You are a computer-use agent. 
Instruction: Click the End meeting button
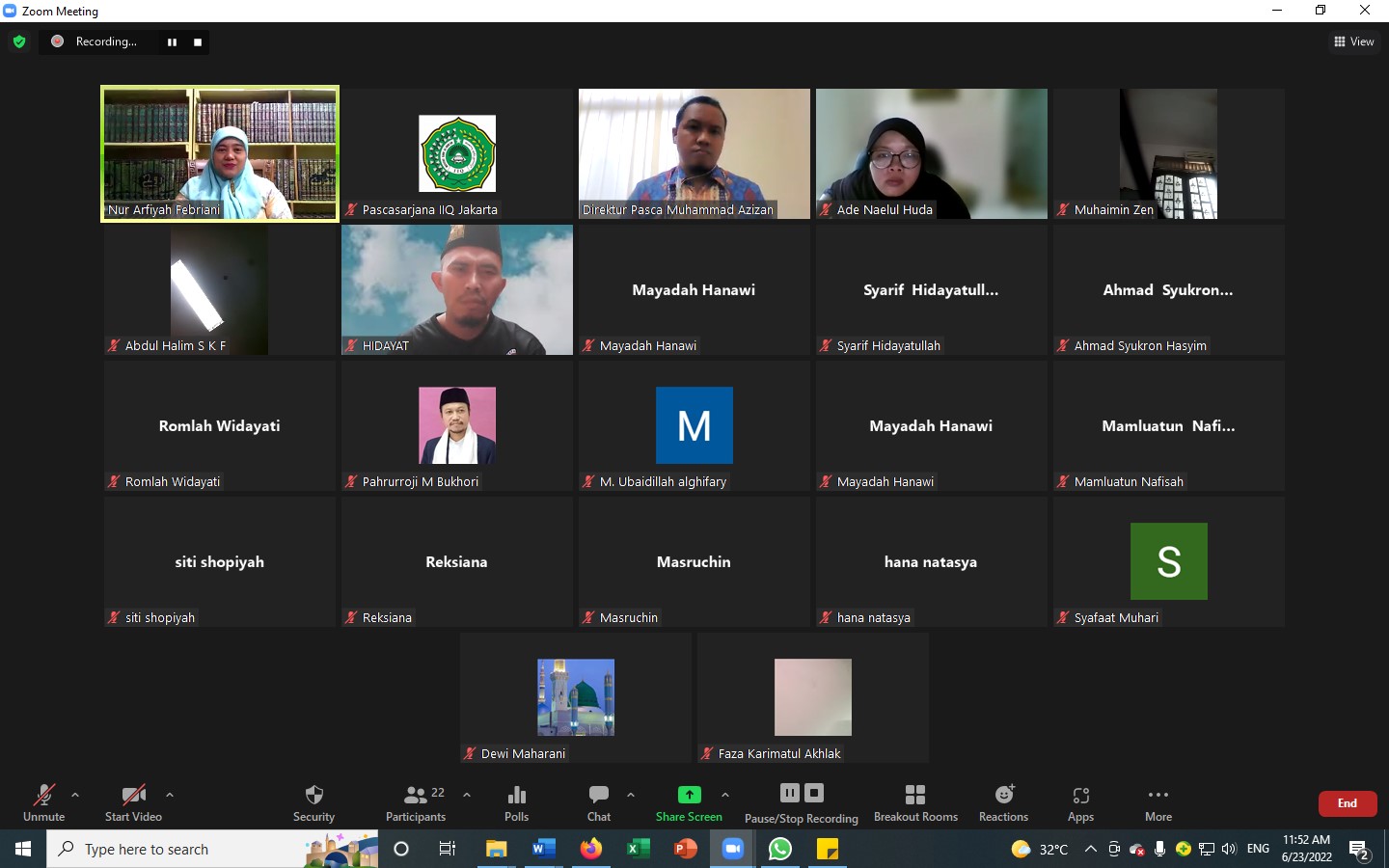pos(1348,803)
